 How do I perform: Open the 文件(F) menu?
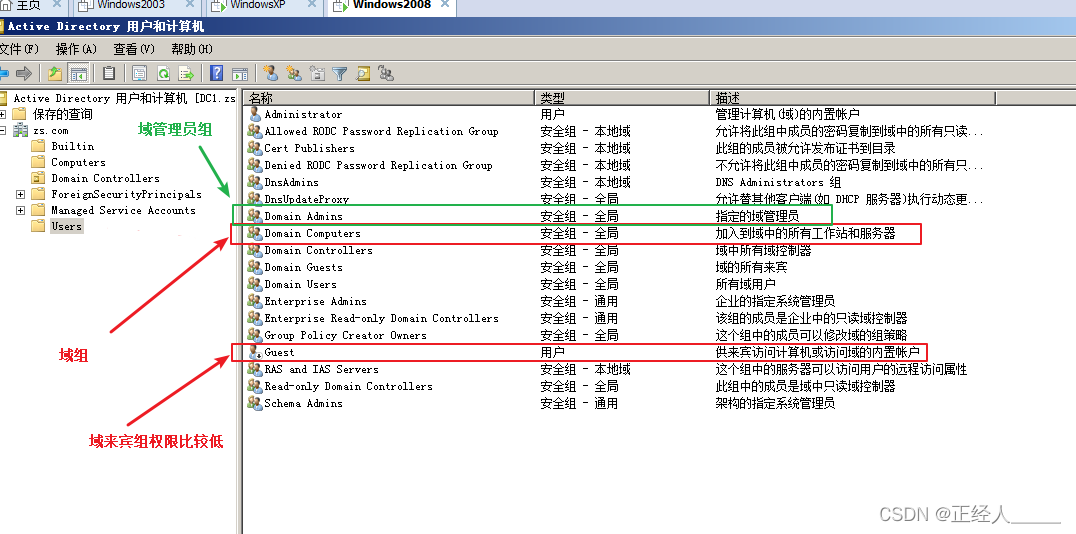(x=19, y=49)
